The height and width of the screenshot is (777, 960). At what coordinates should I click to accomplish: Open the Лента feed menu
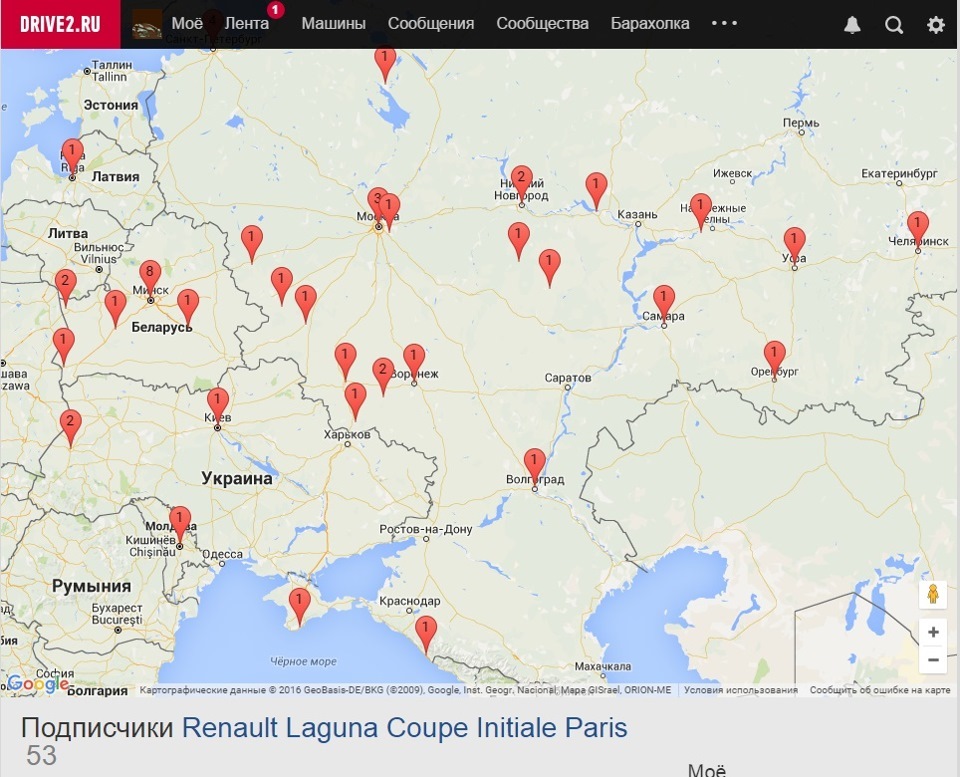coord(247,23)
